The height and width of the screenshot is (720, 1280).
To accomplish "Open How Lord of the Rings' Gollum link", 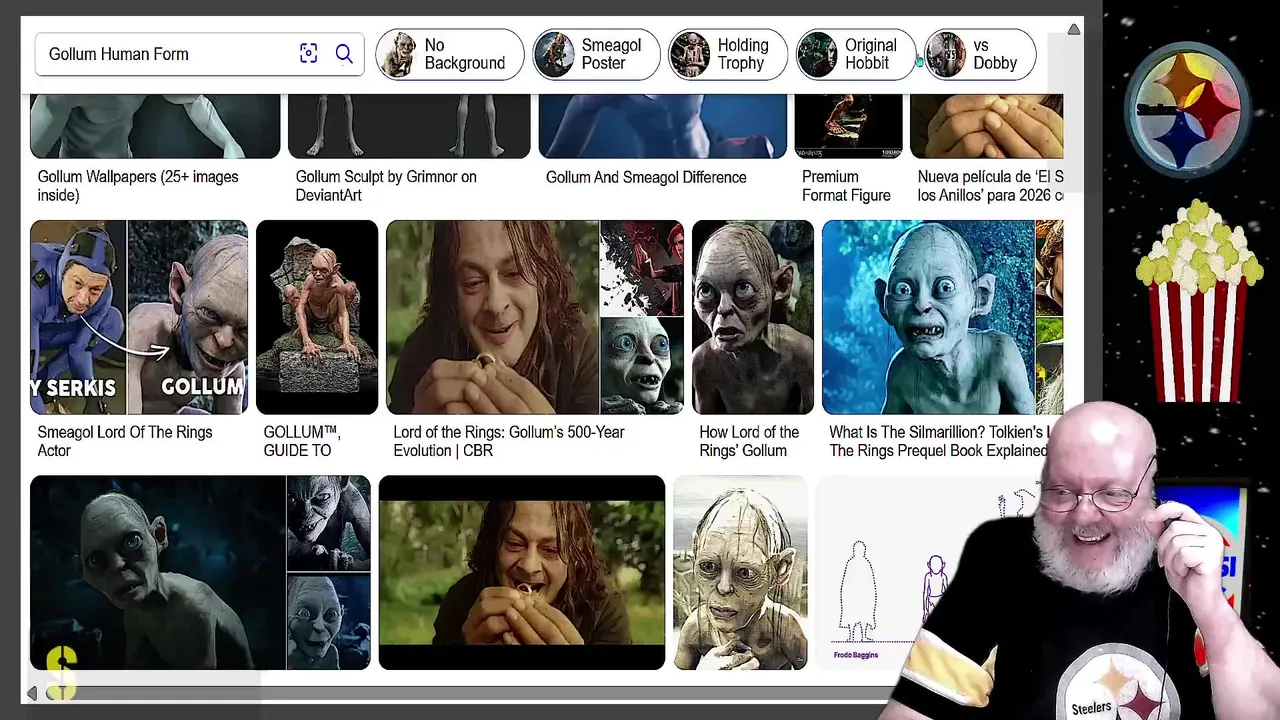I will click(x=749, y=441).
